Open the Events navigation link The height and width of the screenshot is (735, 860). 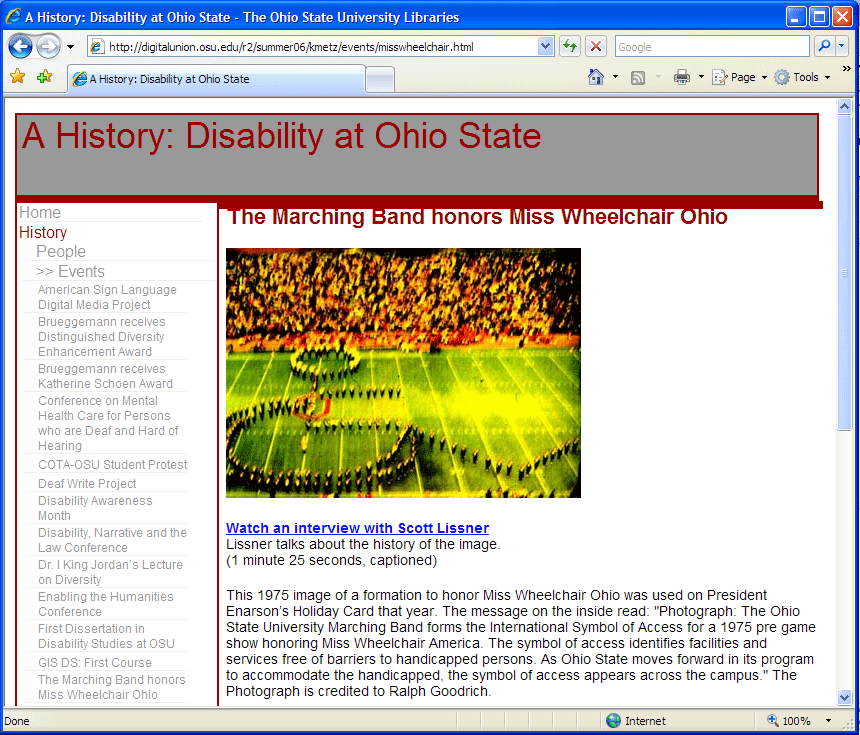(70, 272)
